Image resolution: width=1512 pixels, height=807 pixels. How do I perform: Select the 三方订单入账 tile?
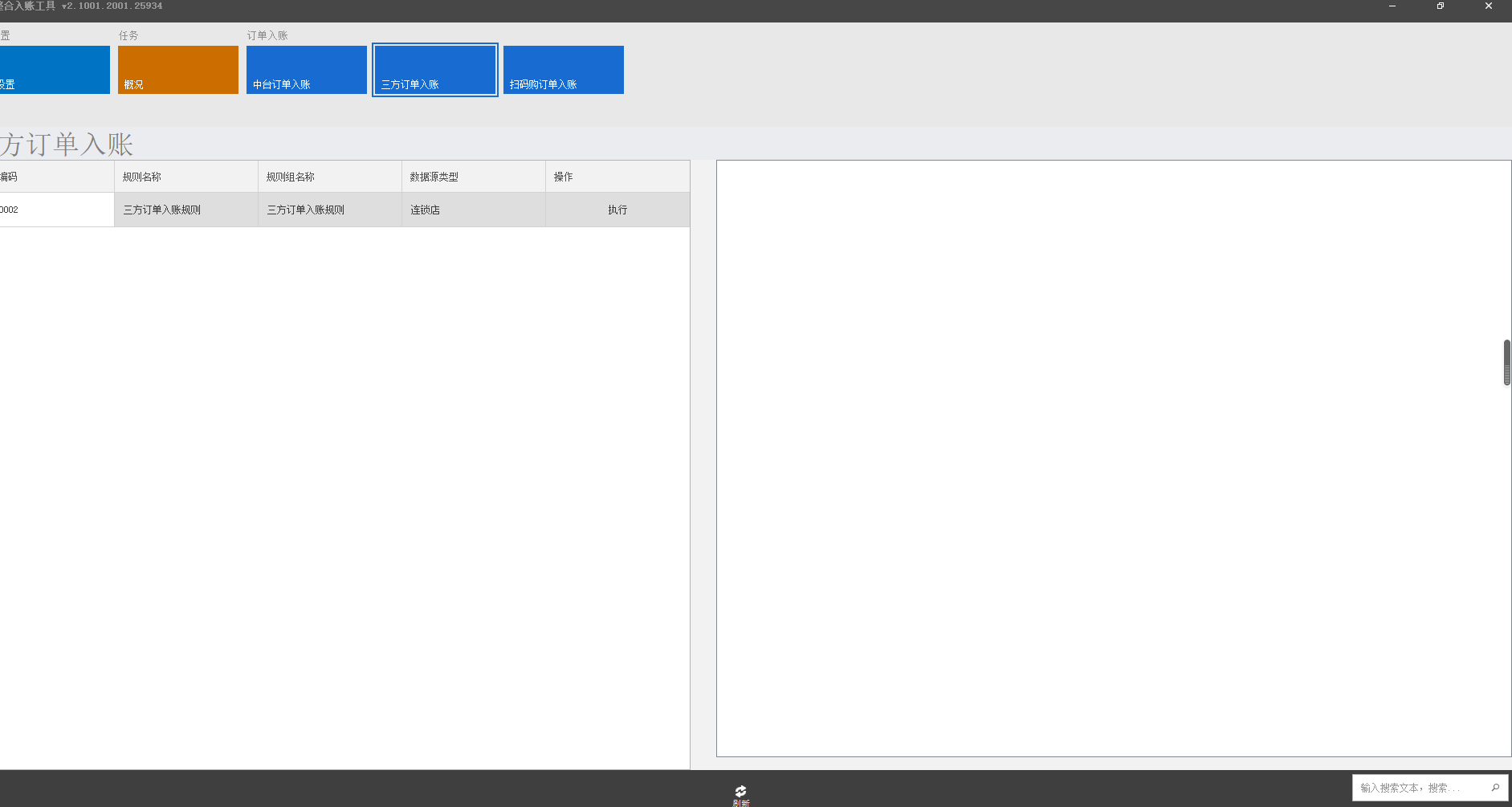pos(434,70)
